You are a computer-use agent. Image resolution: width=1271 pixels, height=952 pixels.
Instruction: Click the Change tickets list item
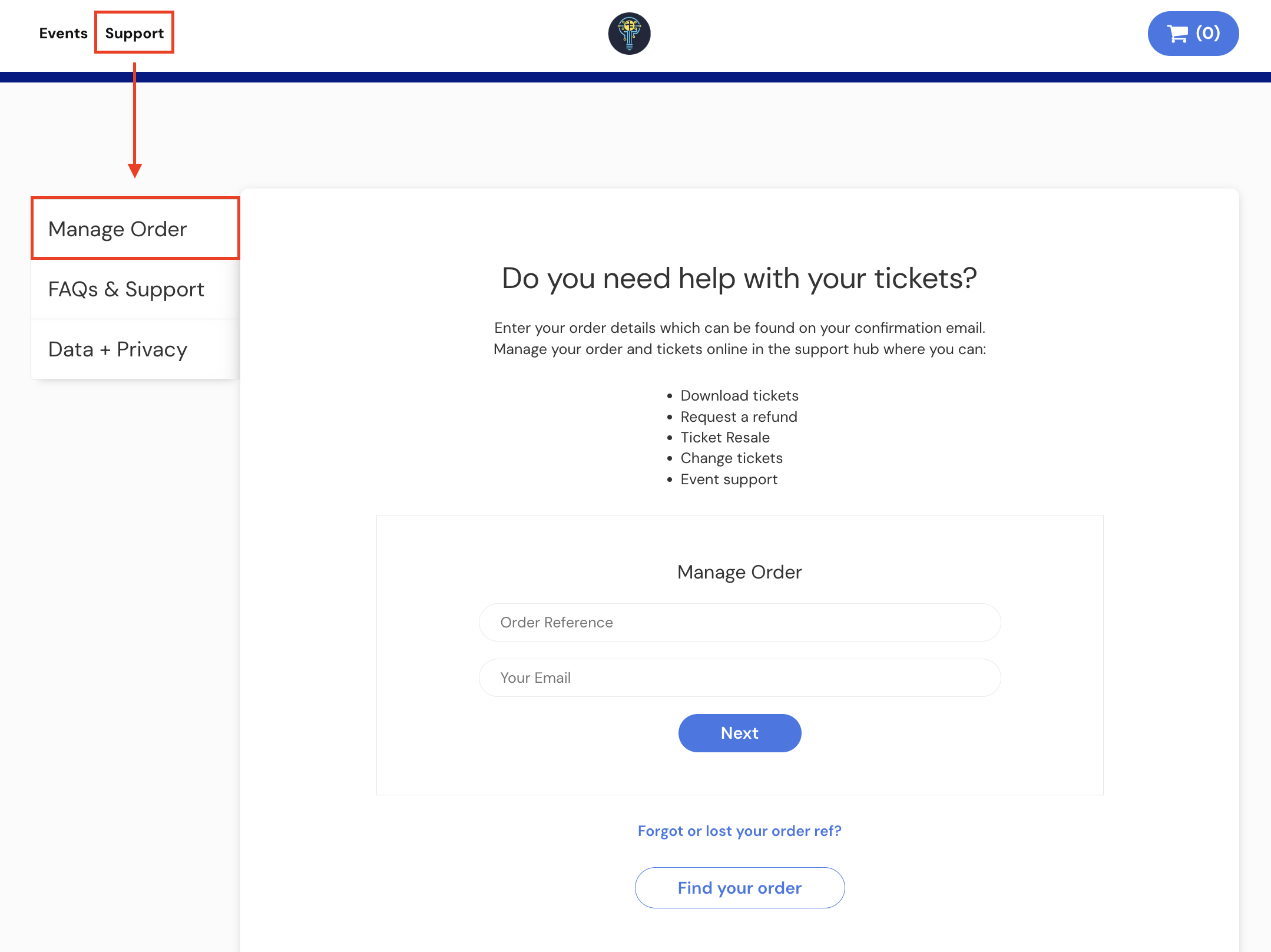[x=732, y=458]
